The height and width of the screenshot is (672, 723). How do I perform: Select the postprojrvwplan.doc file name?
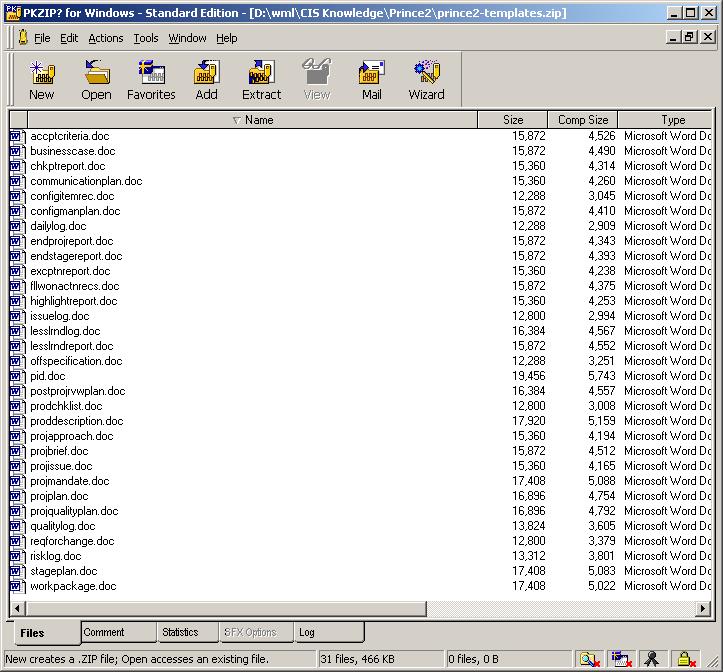pyautogui.click(x=77, y=391)
